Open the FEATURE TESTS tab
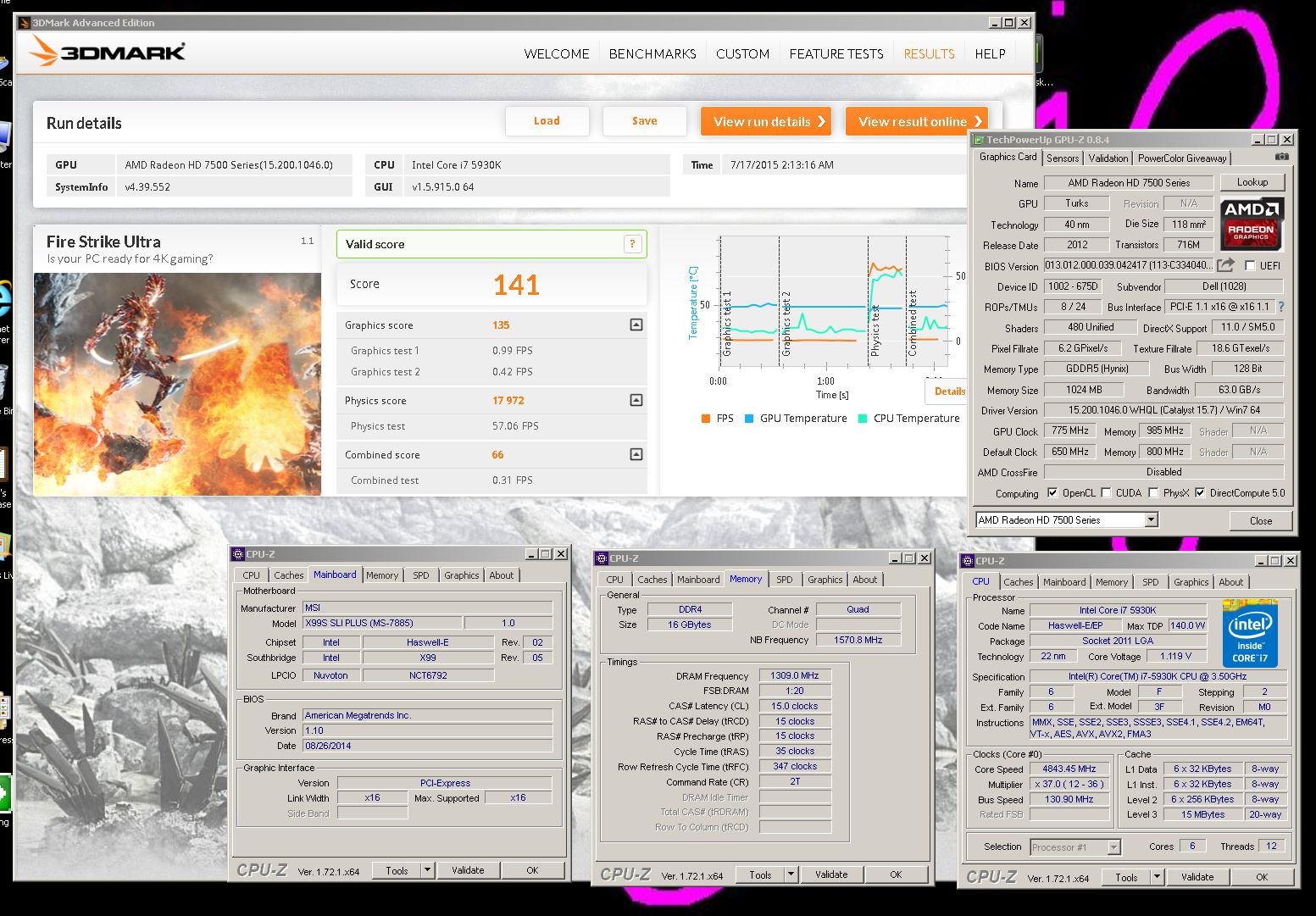This screenshot has height=916, width=1316. 836,53
